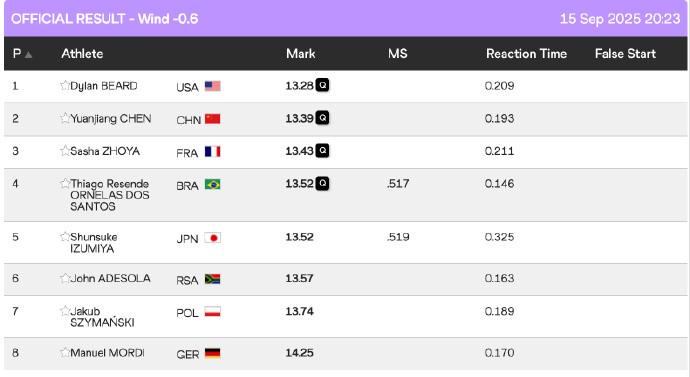This screenshot has height=377, width=690.
Task: Click the Brazil flag icon
Action: [213, 184]
